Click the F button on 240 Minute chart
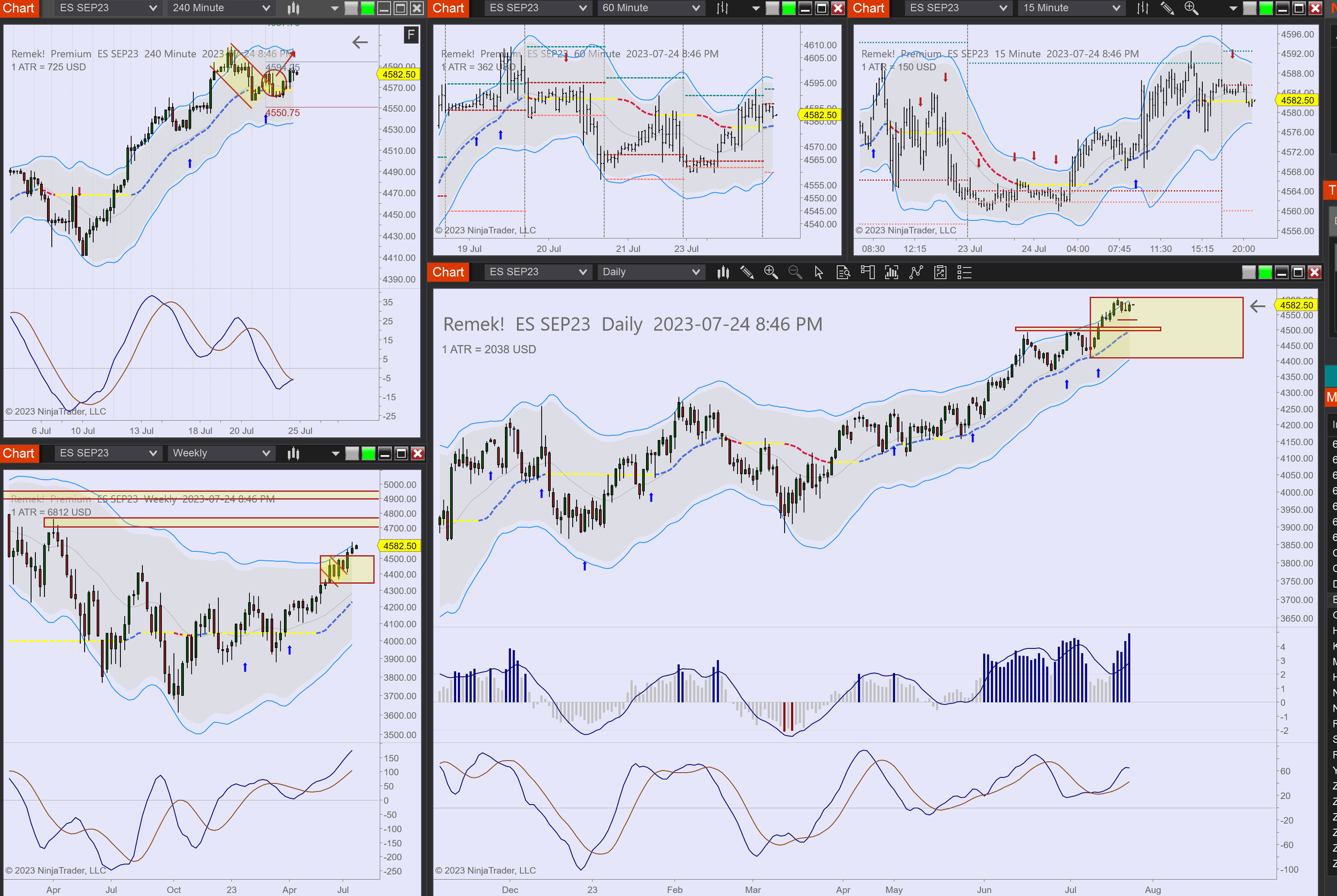Screen dimensions: 1337x896 [410, 35]
